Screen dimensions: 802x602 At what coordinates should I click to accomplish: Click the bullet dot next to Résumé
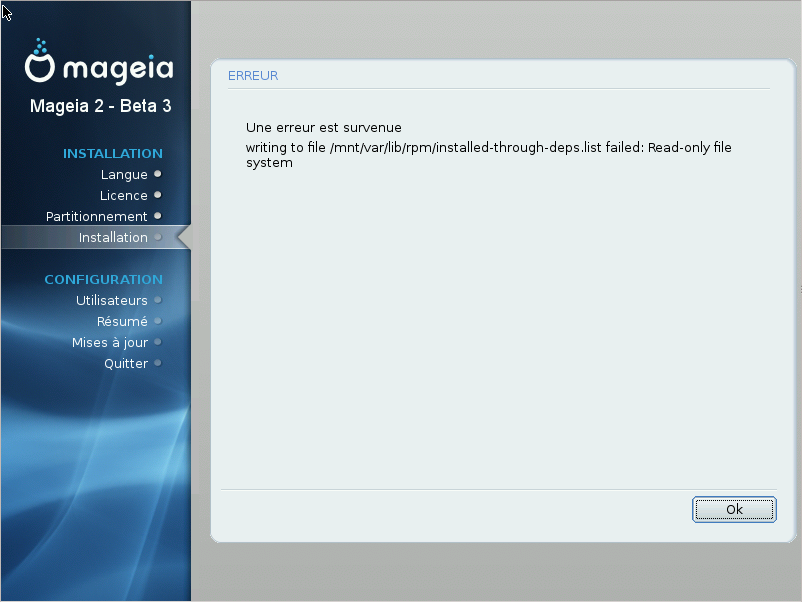click(x=158, y=321)
